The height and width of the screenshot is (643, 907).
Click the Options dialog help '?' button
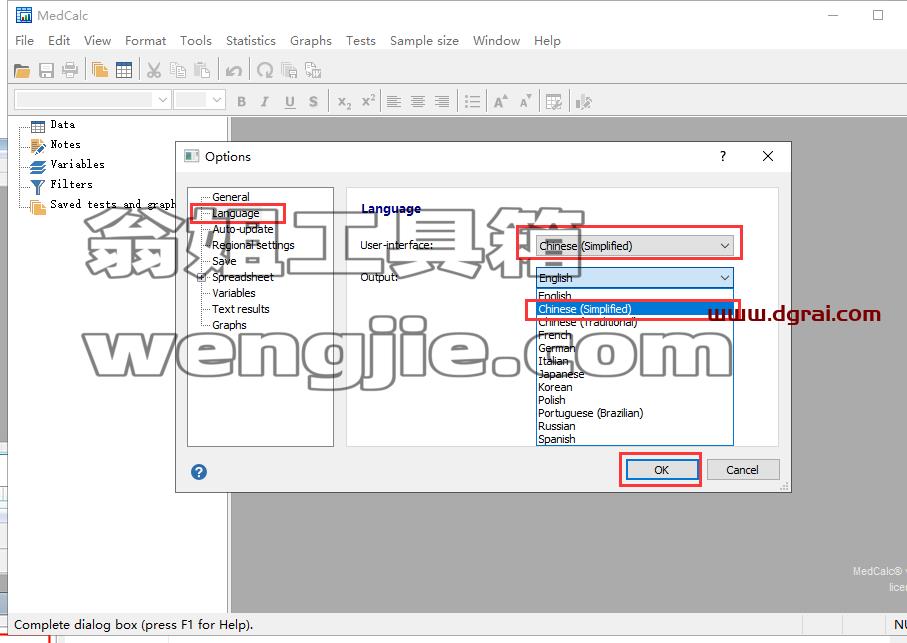[x=722, y=156]
